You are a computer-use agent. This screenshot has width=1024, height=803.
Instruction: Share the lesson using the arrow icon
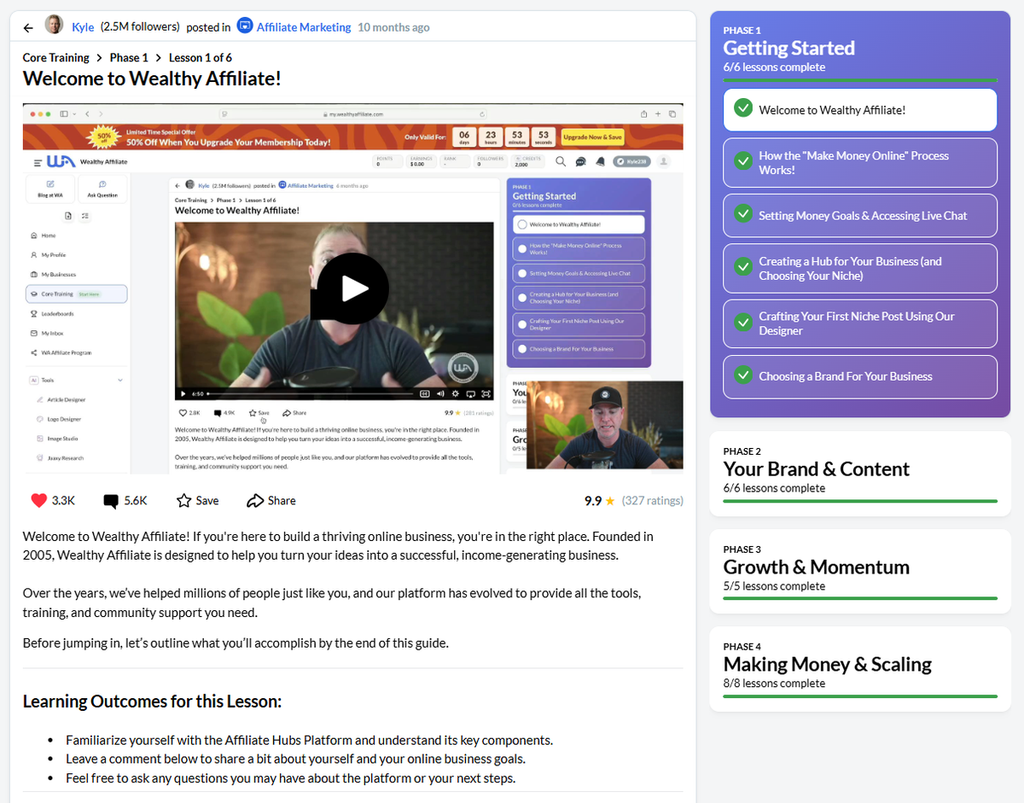[255, 501]
